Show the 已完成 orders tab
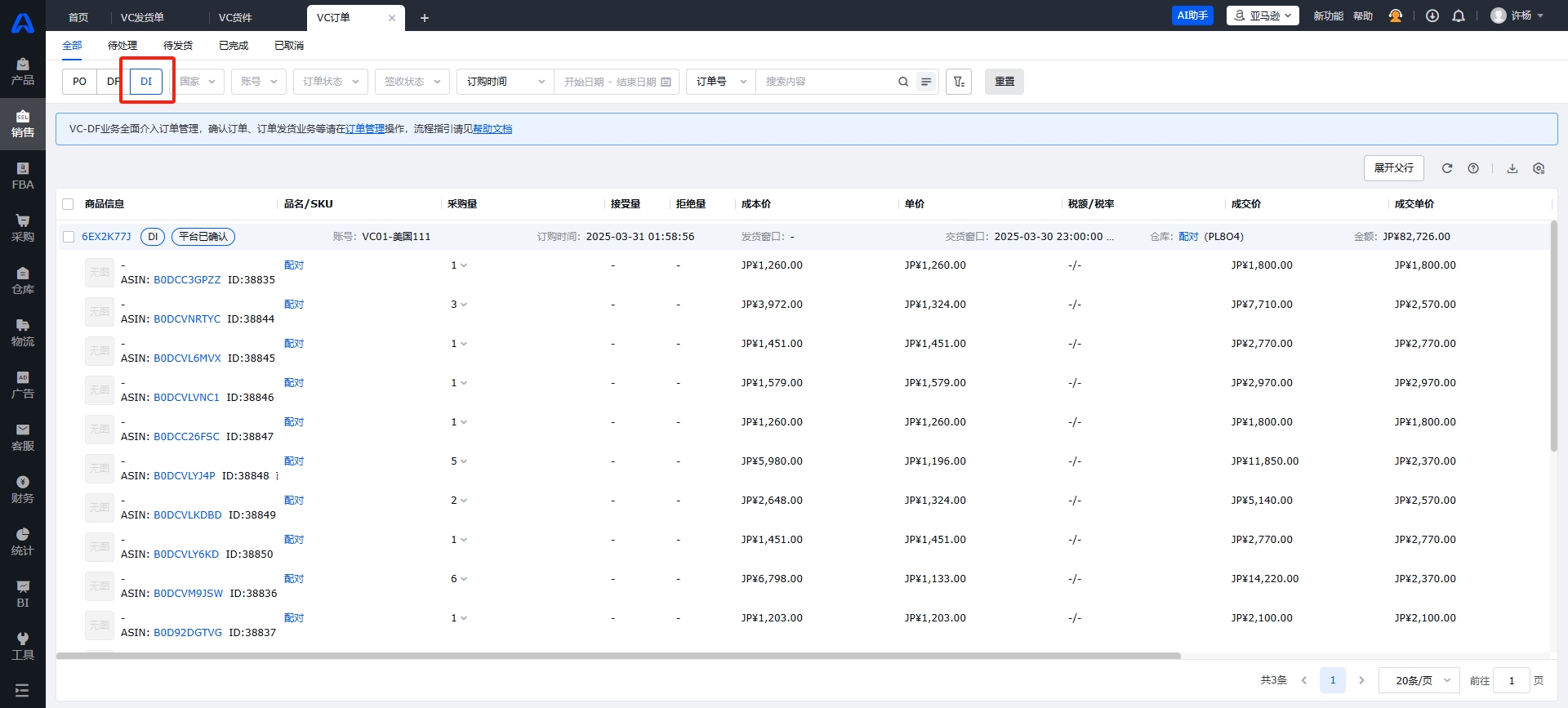 234,46
